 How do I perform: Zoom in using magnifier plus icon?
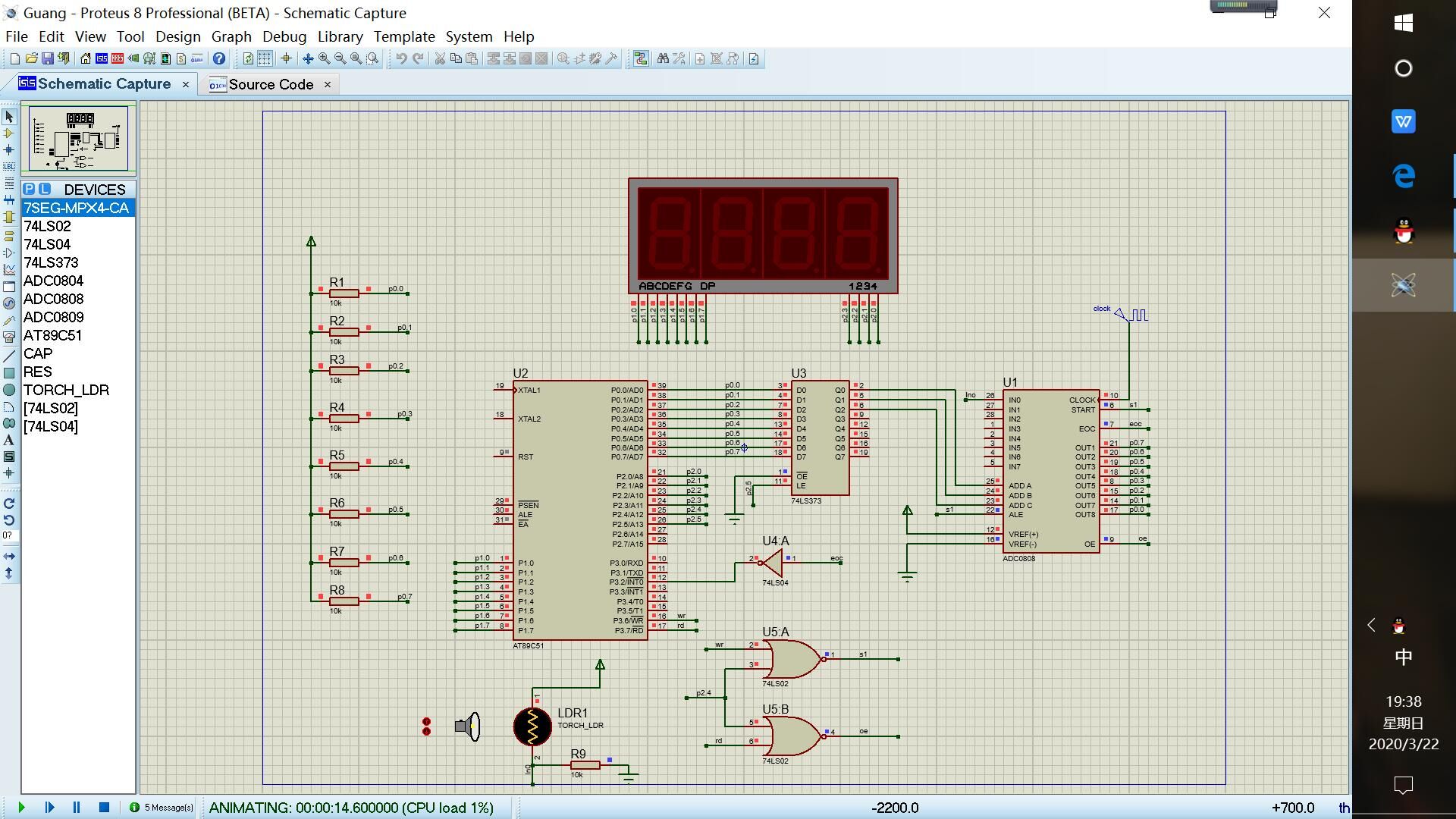[x=324, y=58]
